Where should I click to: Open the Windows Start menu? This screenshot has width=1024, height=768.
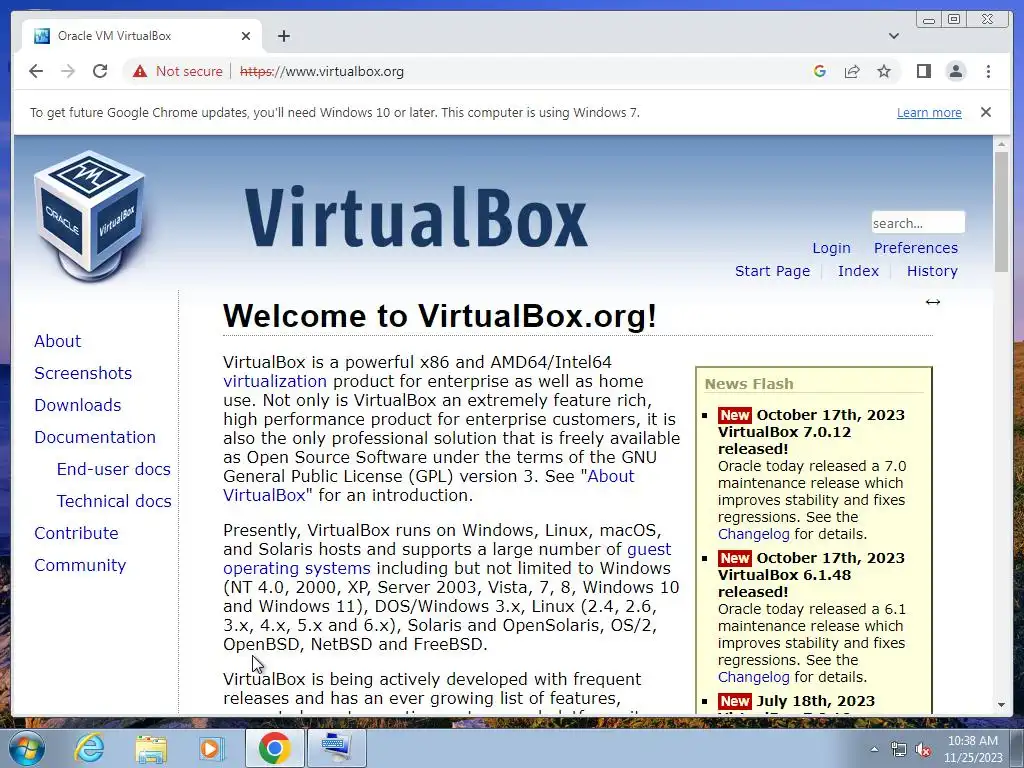tap(27, 748)
